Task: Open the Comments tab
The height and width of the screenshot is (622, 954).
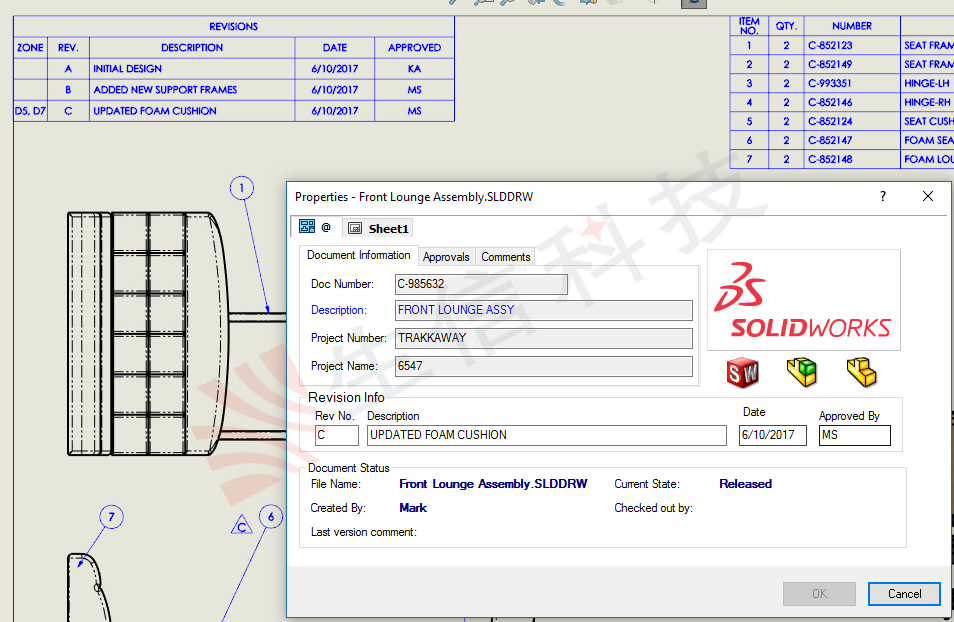Action: pyautogui.click(x=505, y=256)
